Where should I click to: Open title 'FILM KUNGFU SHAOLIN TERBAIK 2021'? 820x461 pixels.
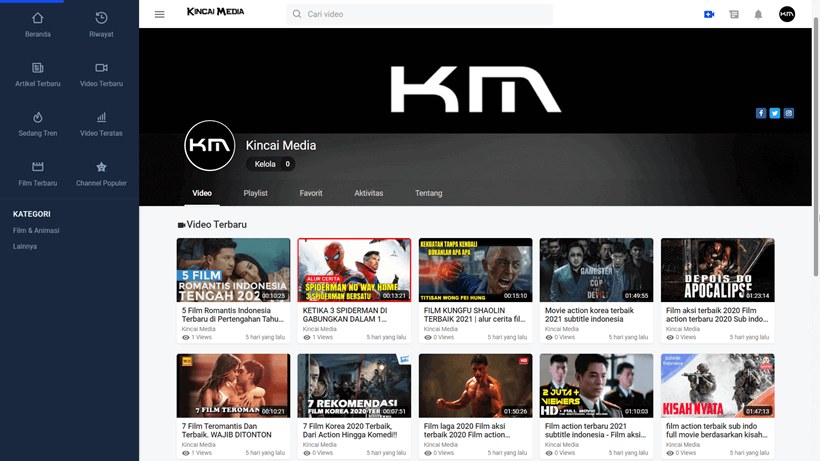click(x=474, y=315)
